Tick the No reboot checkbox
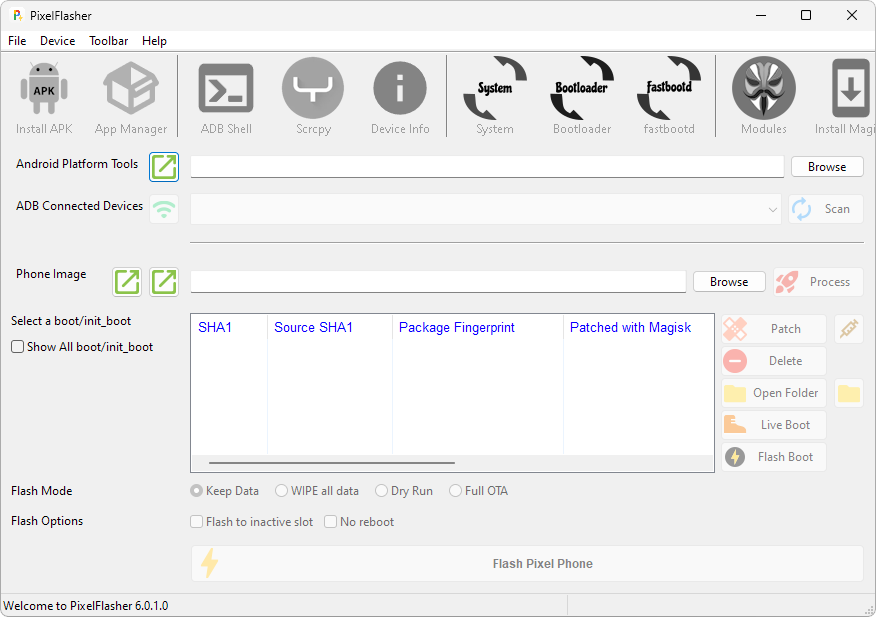 coord(331,522)
